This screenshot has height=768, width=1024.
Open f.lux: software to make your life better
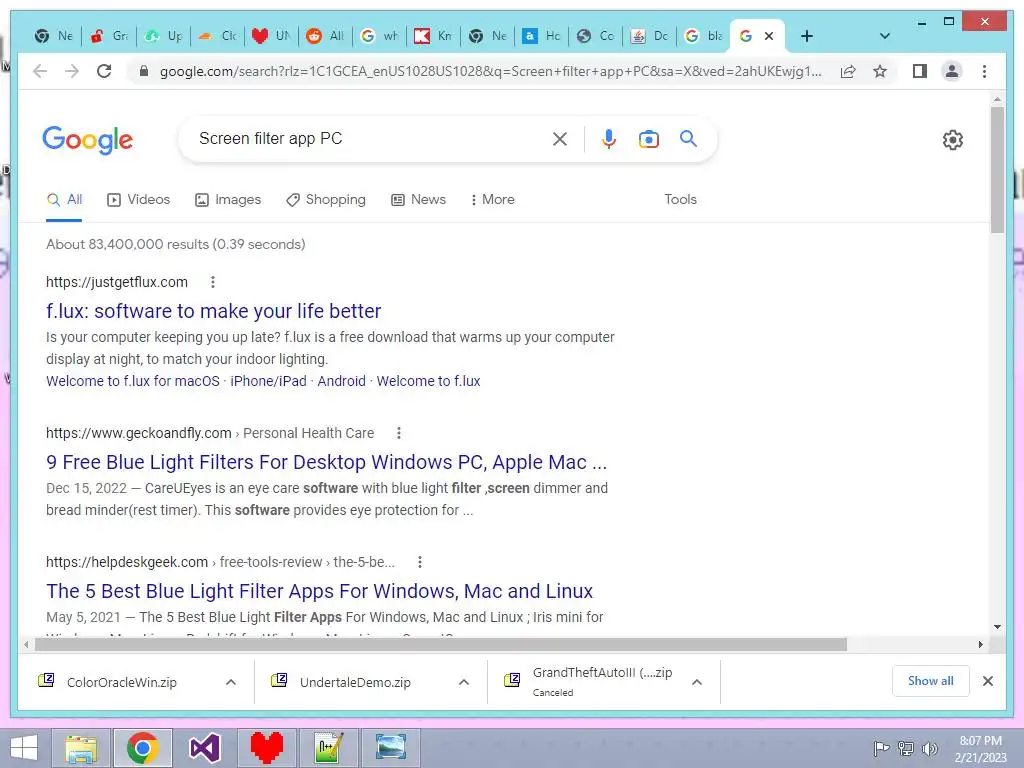click(x=214, y=312)
